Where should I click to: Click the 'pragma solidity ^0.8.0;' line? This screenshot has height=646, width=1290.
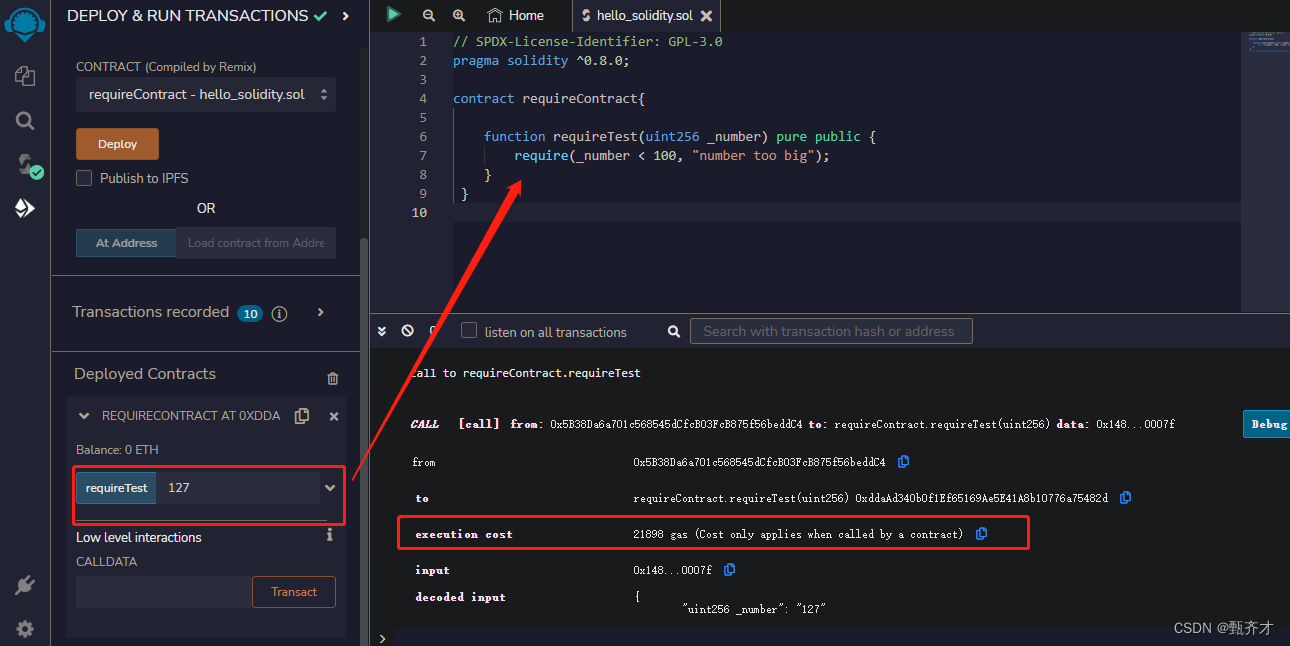pyautogui.click(x=541, y=61)
